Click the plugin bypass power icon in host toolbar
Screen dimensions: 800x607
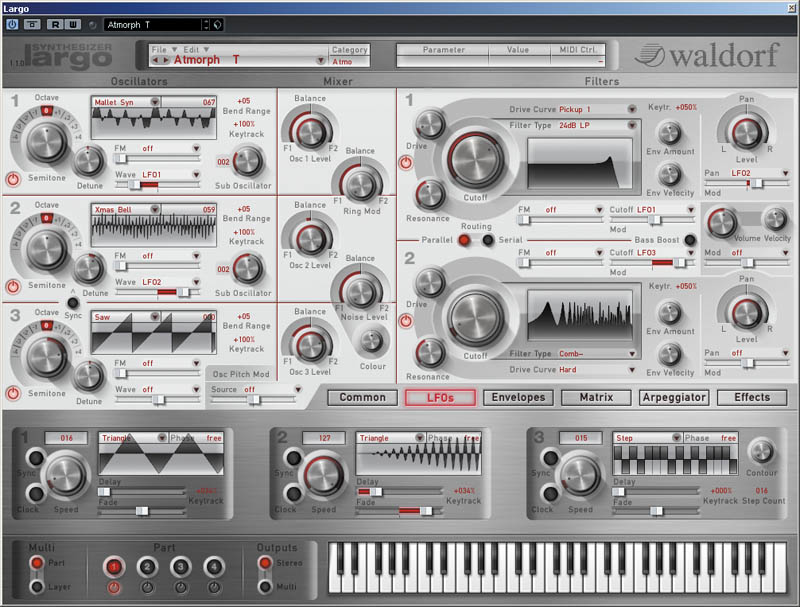pyautogui.click(x=12, y=24)
